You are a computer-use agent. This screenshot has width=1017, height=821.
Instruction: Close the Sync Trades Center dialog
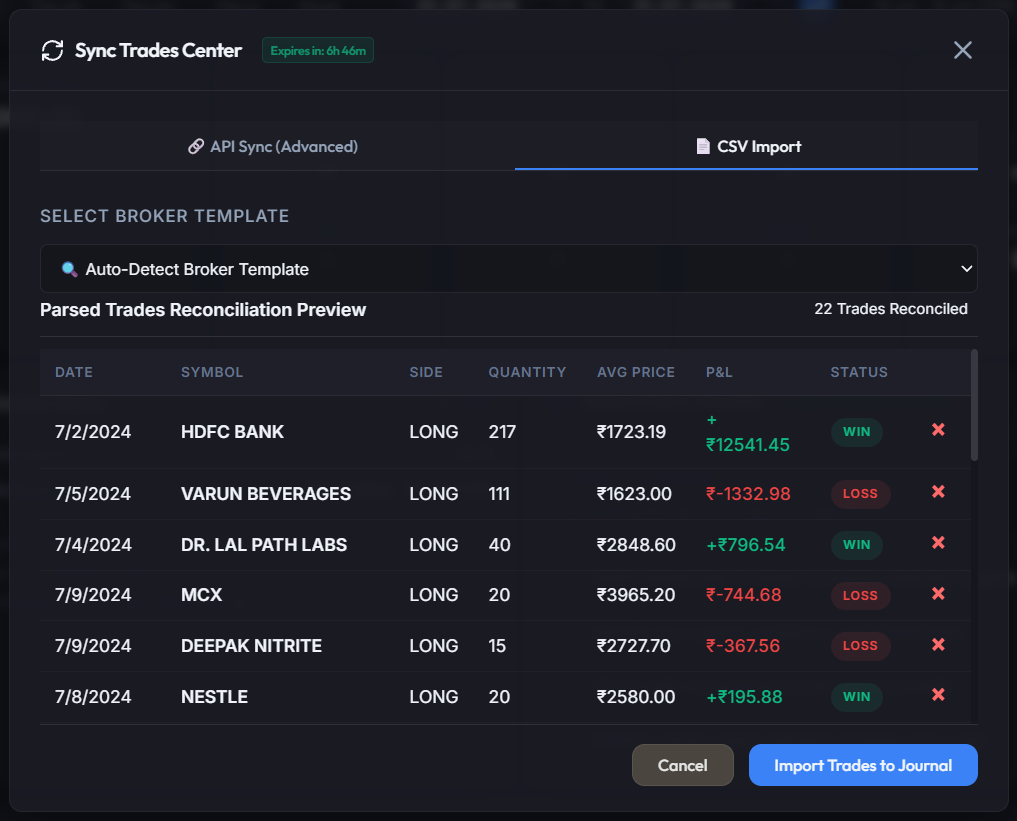[x=963, y=50]
